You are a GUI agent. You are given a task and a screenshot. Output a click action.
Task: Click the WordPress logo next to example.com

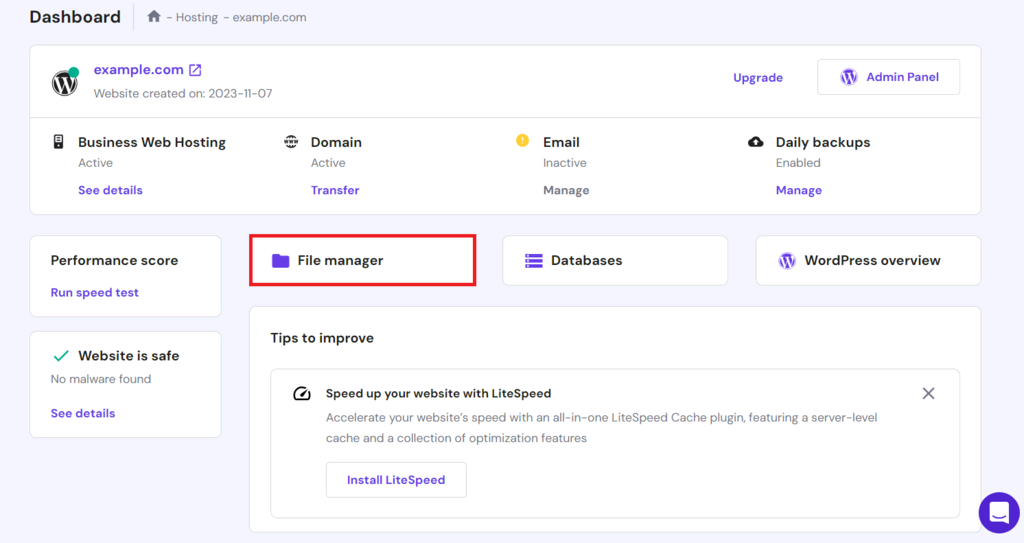click(65, 82)
